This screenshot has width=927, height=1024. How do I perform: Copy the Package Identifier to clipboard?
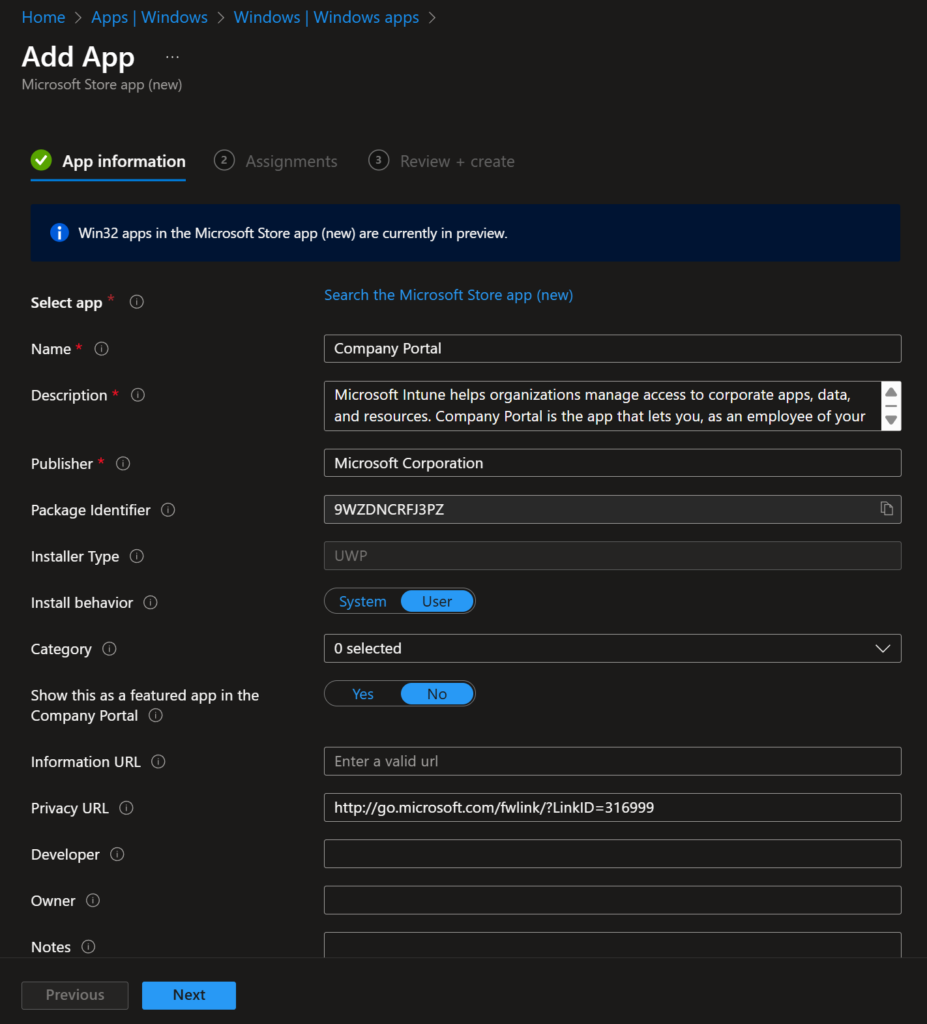(x=886, y=509)
